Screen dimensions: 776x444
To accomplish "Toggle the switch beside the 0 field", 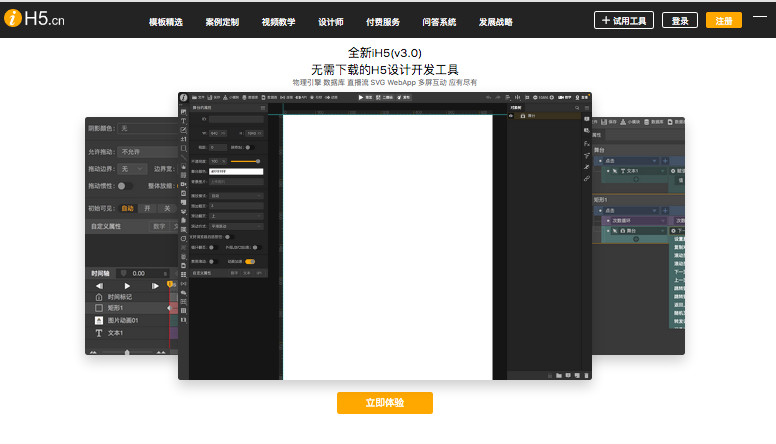I will coord(250,148).
